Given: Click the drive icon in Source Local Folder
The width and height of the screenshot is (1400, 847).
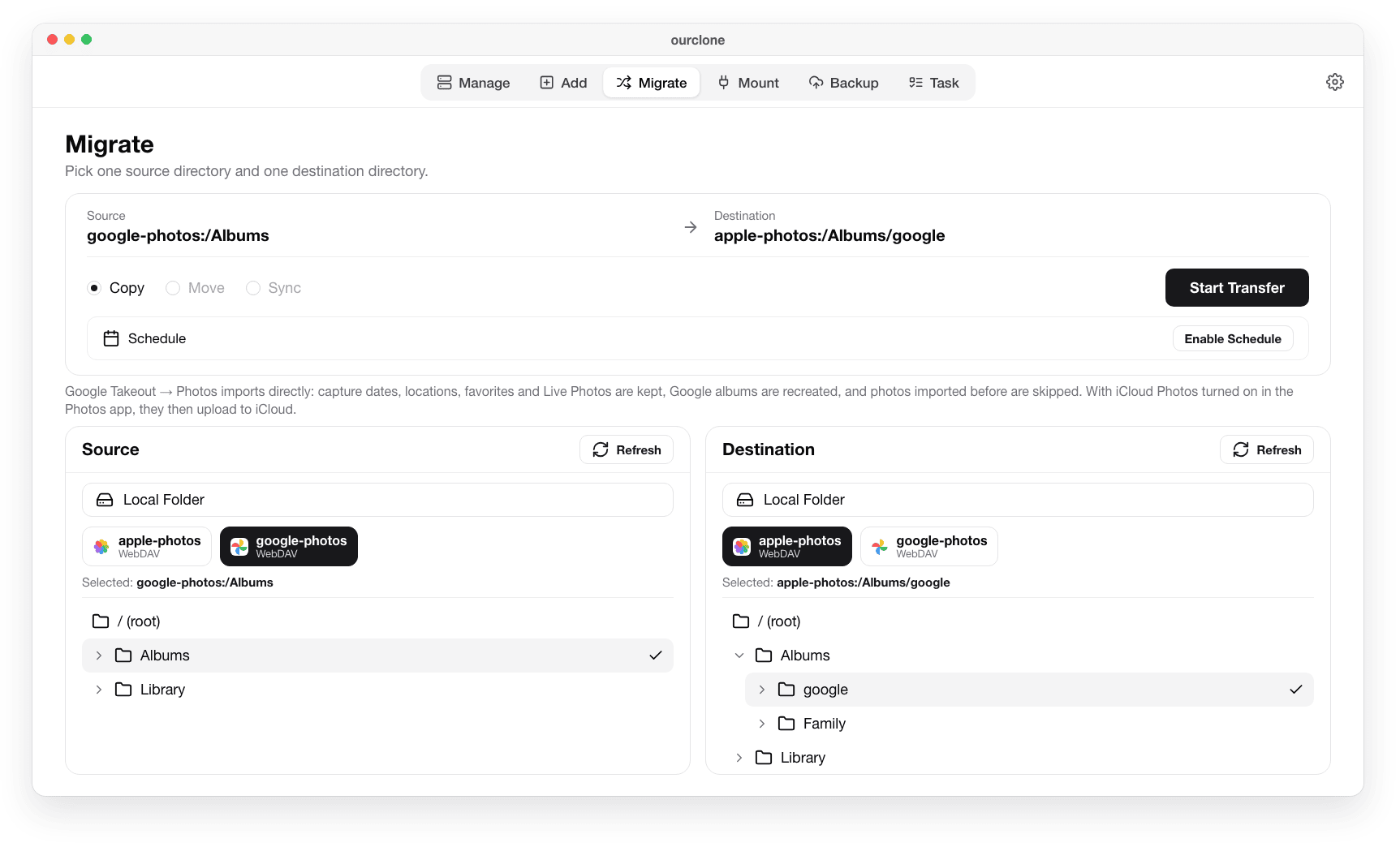Looking at the screenshot, I should [105, 500].
